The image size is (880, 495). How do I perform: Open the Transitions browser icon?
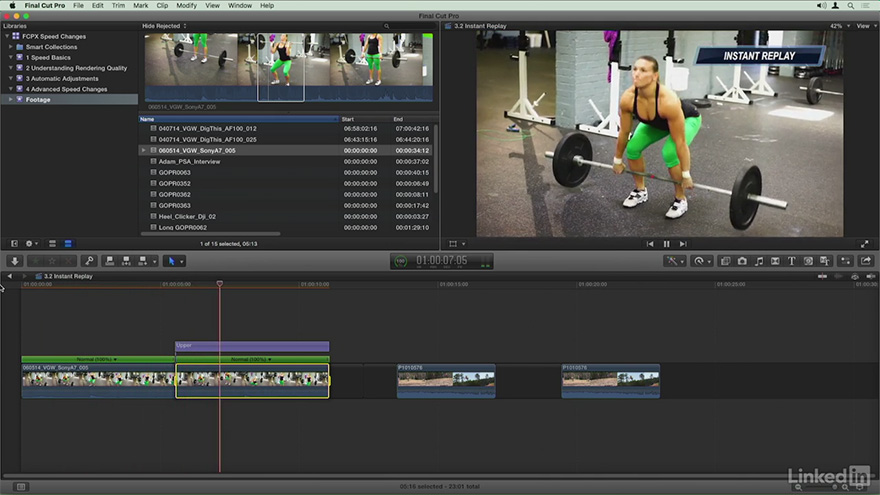(x=775, y=261)
